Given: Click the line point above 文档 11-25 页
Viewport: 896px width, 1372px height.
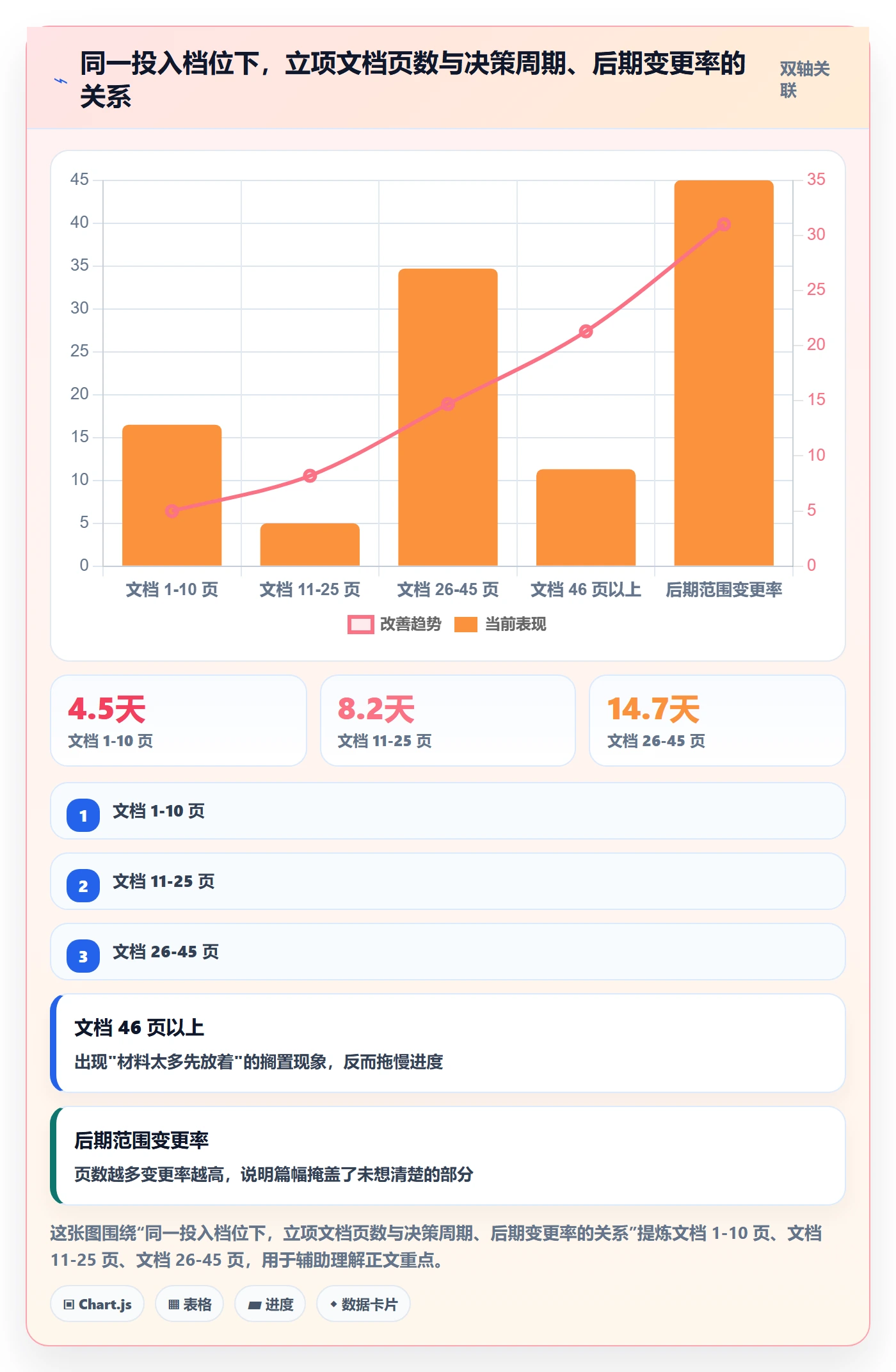Looking at the screenshot, I should pos(310,475).
